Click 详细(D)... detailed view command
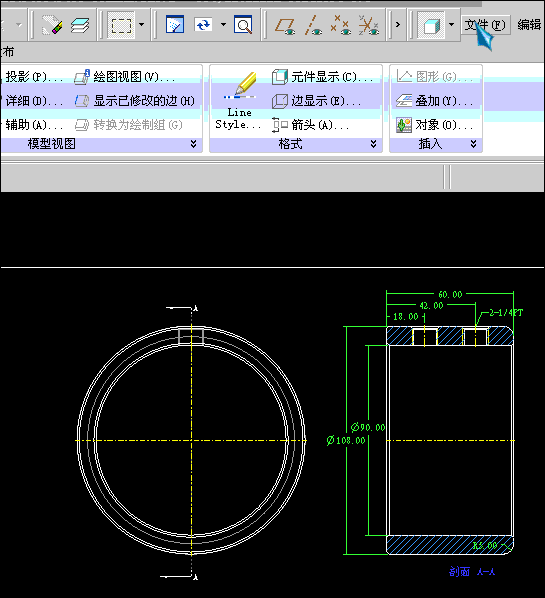The height and width of the screenshot is (598, 545). click(x=34, y=101)
